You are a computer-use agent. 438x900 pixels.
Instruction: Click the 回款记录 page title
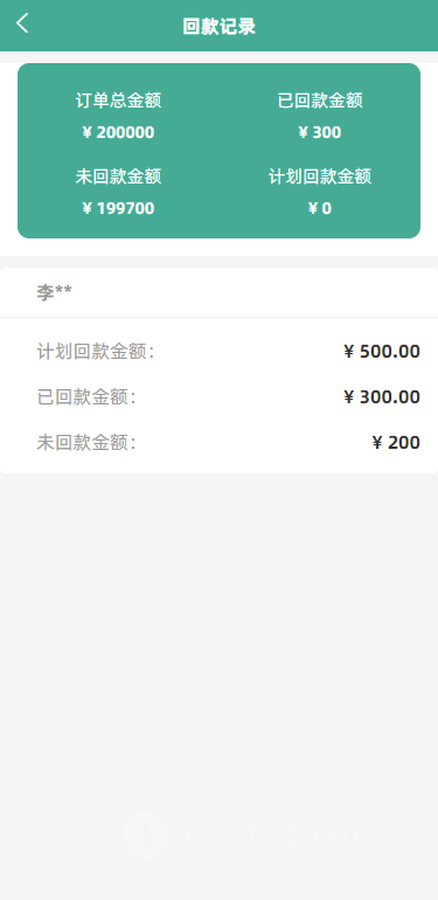tap(219, 26)
